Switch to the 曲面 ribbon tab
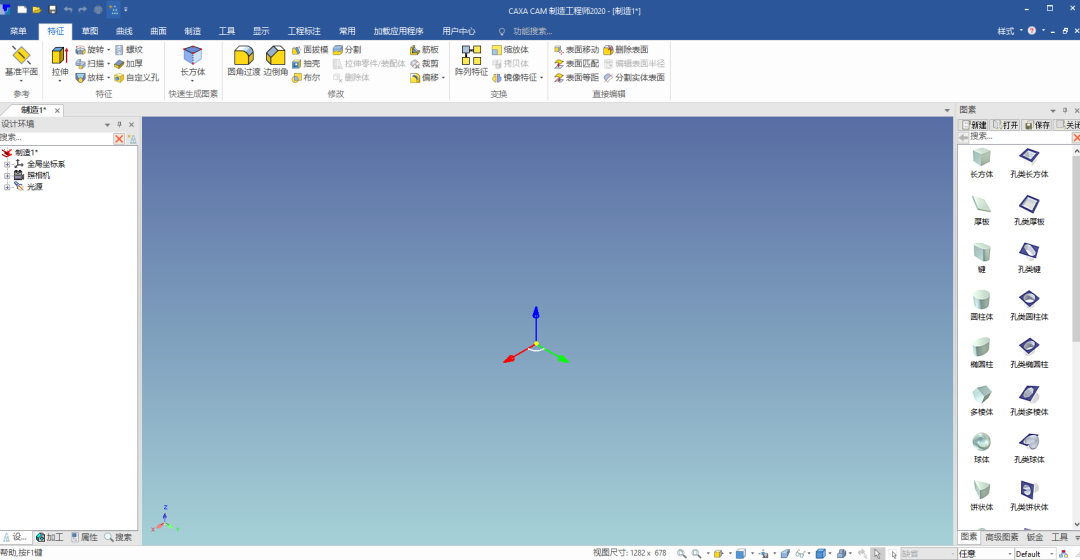The height and width of the screenshot is (560, 1080). pos(158,31)
